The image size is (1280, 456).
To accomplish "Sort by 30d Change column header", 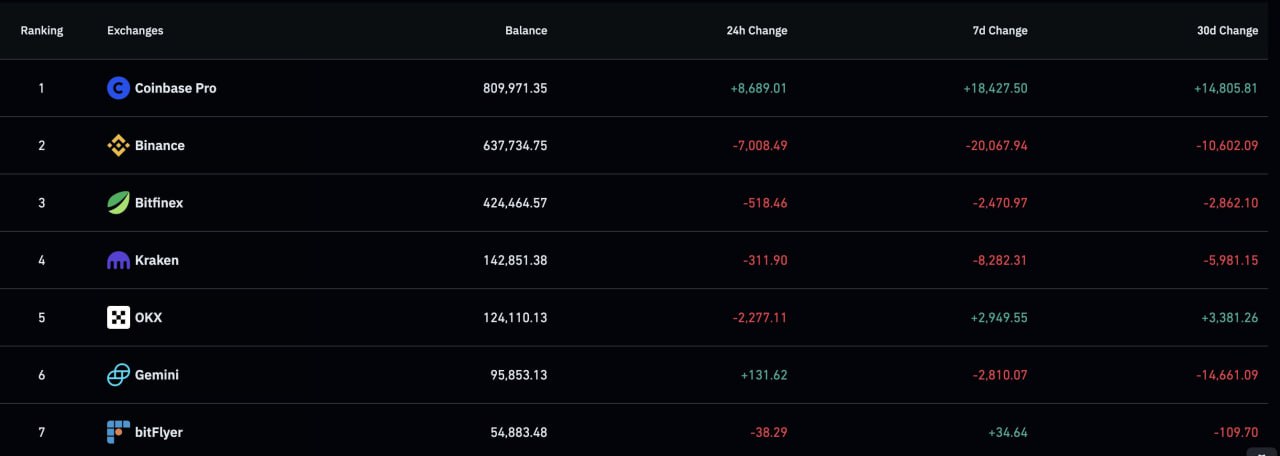I will (x=1227, y=31).
